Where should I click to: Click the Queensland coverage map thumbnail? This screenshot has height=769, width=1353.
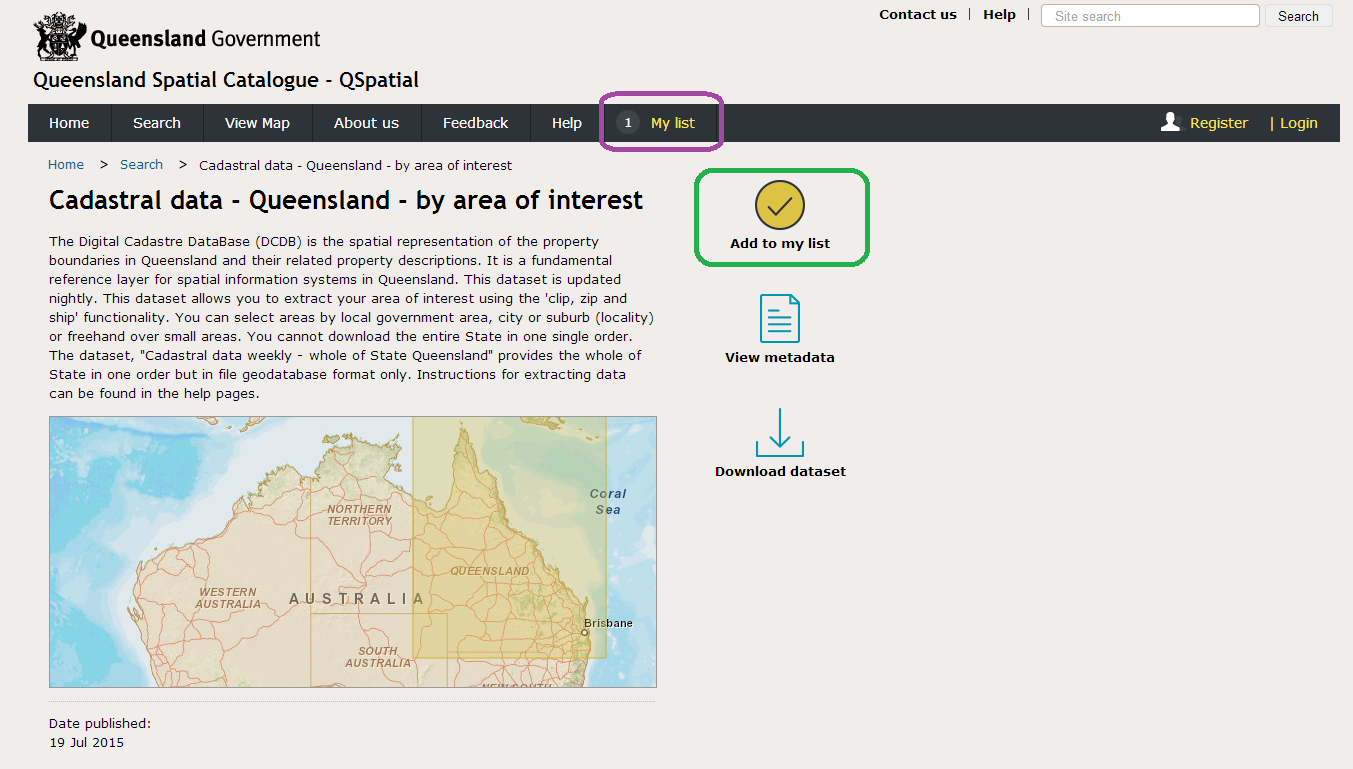(353, 552)
